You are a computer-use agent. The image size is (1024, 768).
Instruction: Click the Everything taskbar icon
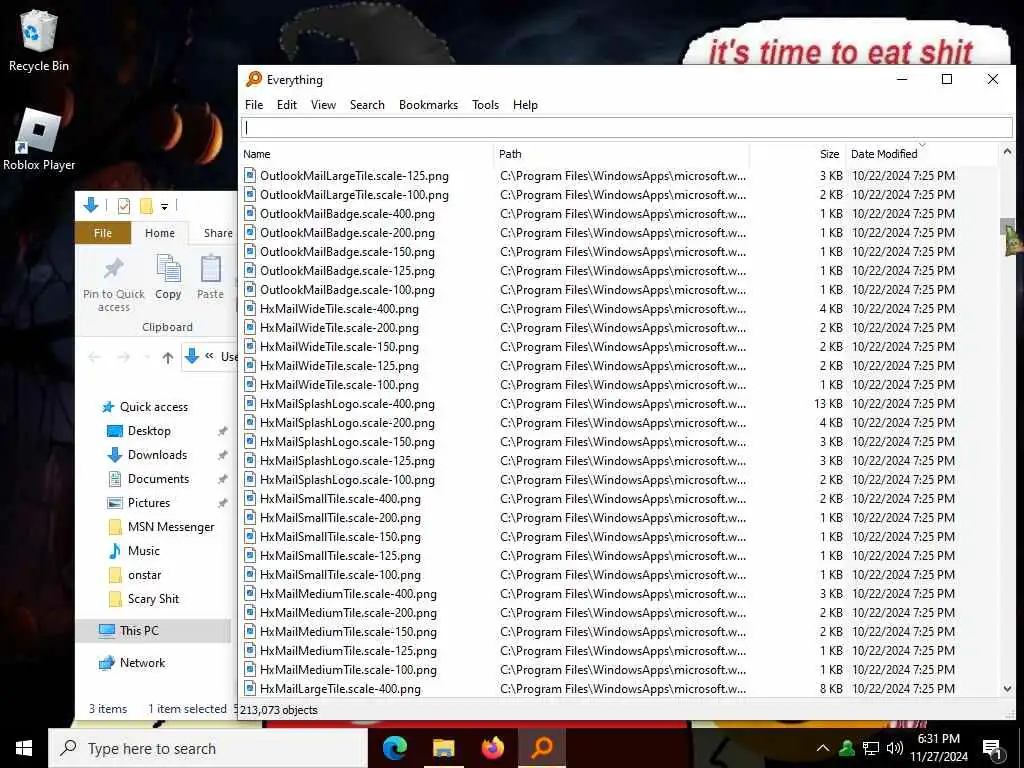(542, 747)
